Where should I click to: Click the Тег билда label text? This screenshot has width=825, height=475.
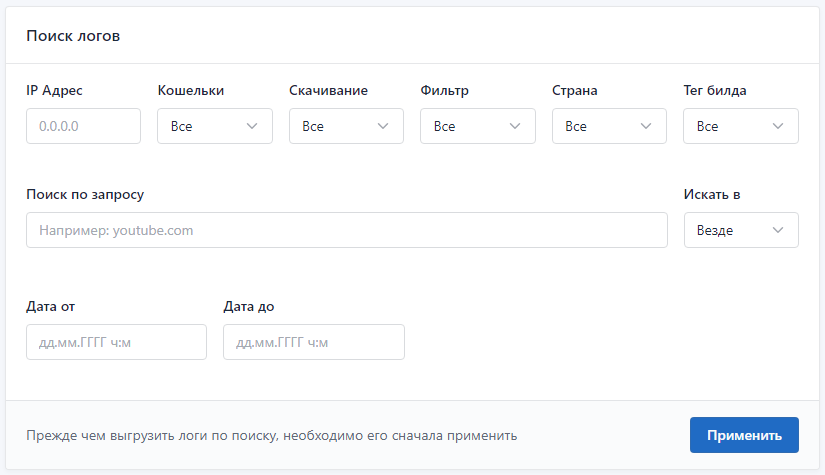tap(715, 90)
